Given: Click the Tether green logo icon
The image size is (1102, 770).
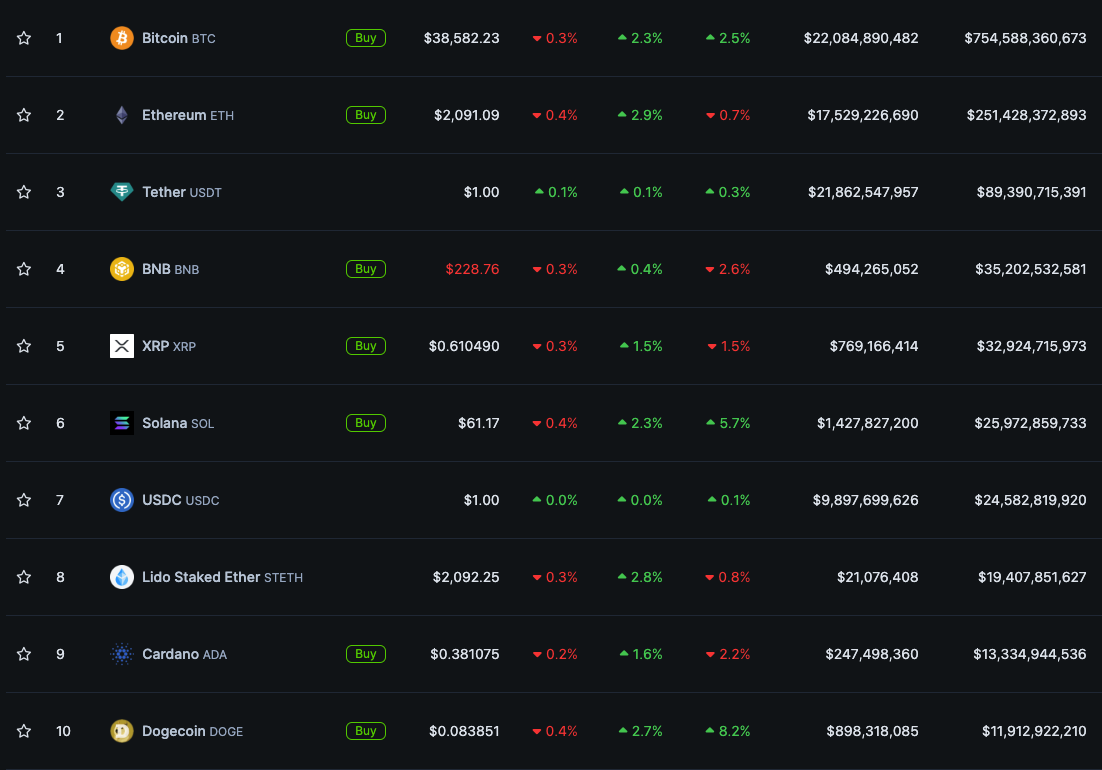Looking at the screenshot, I should pyautogui.click(x=121, y=192).
